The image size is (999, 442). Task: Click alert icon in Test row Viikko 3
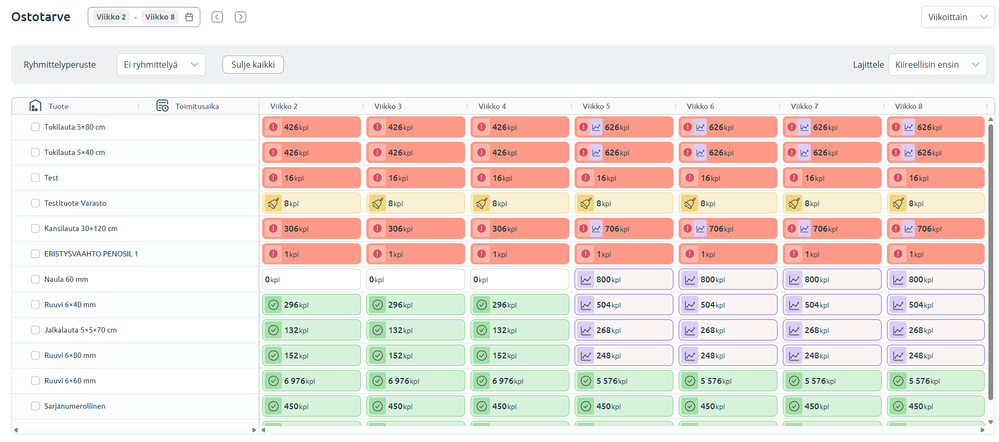point(378,178)
